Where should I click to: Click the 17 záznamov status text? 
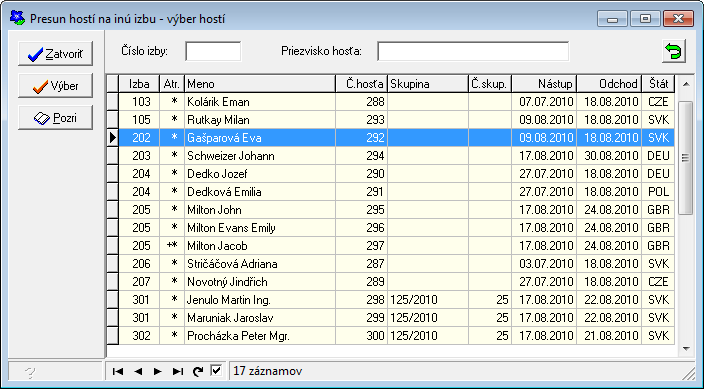click(268, 371)
